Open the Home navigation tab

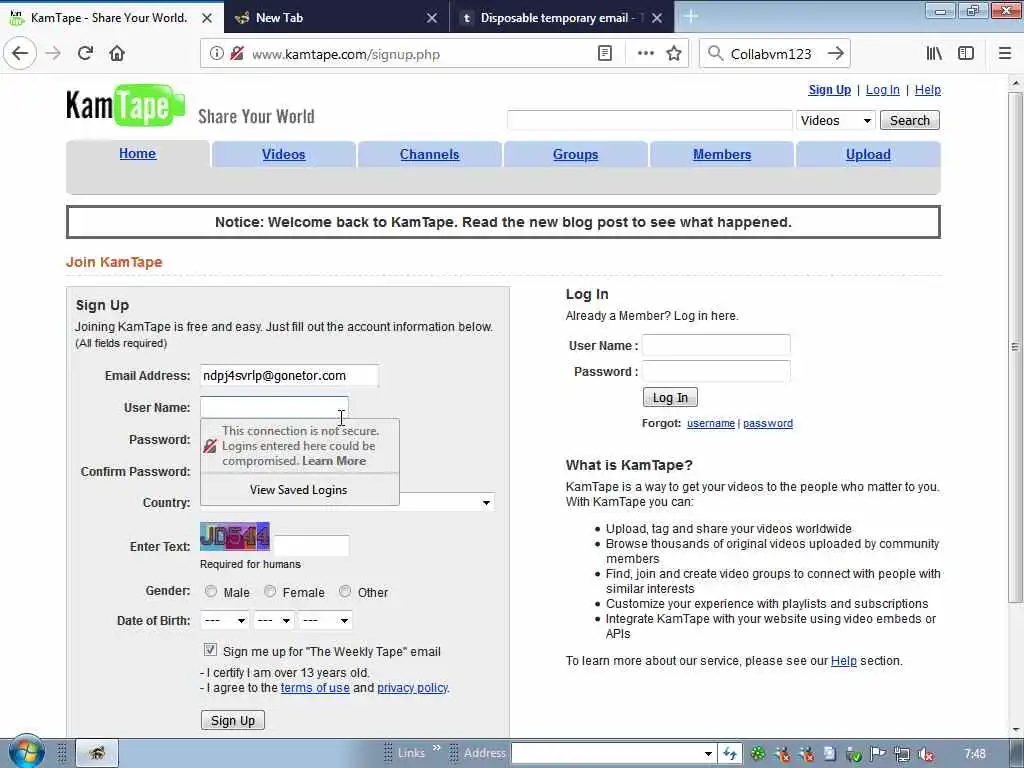(x=137, y=153)
